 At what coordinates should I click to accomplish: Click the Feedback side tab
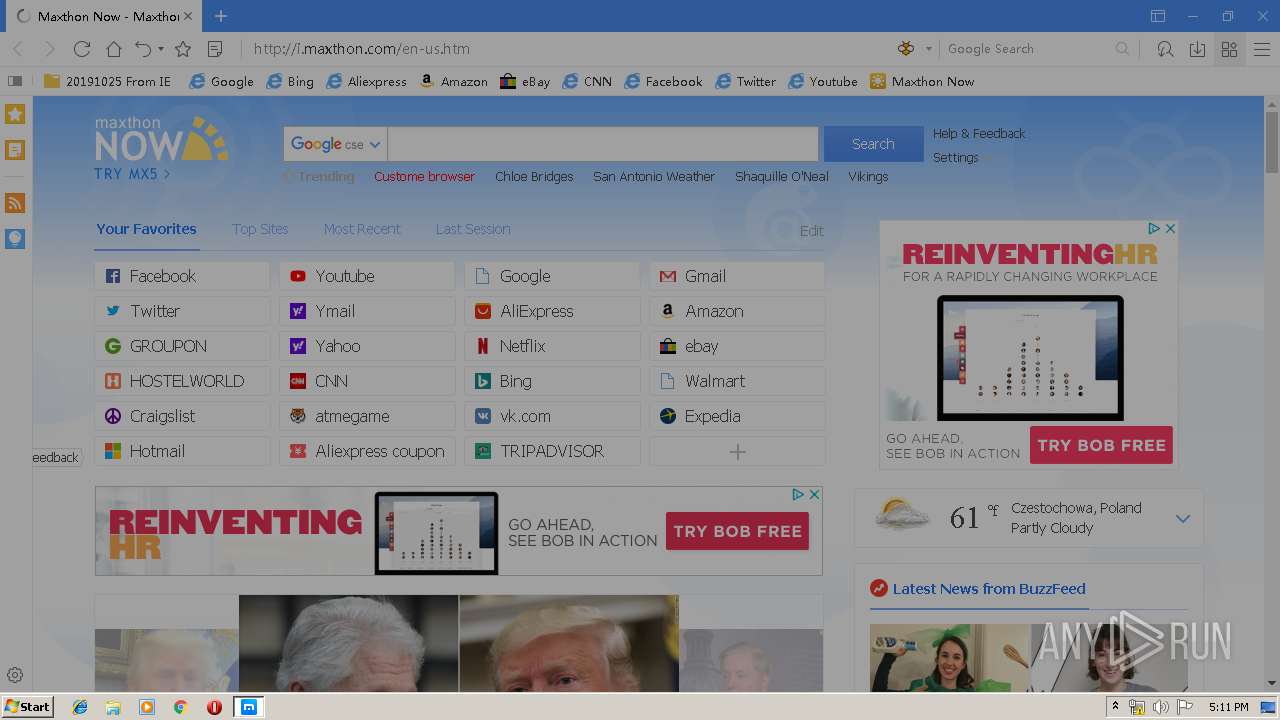coord(56,457)
